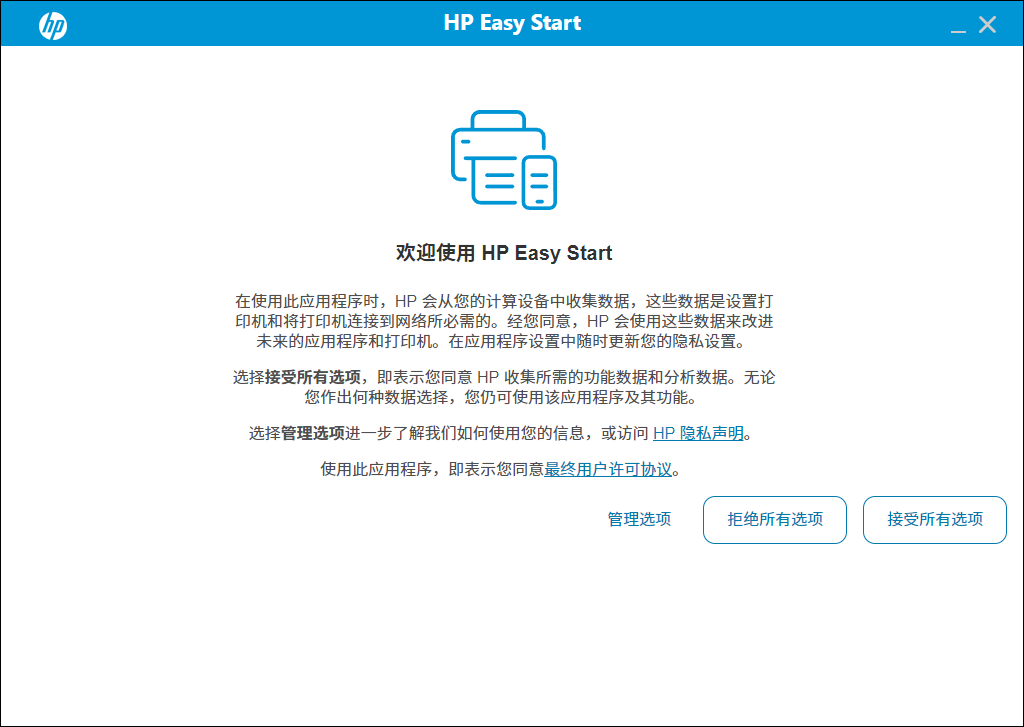
Task: Decline data collection via 拒绝所有选项
Action: [x=774, y=519]
